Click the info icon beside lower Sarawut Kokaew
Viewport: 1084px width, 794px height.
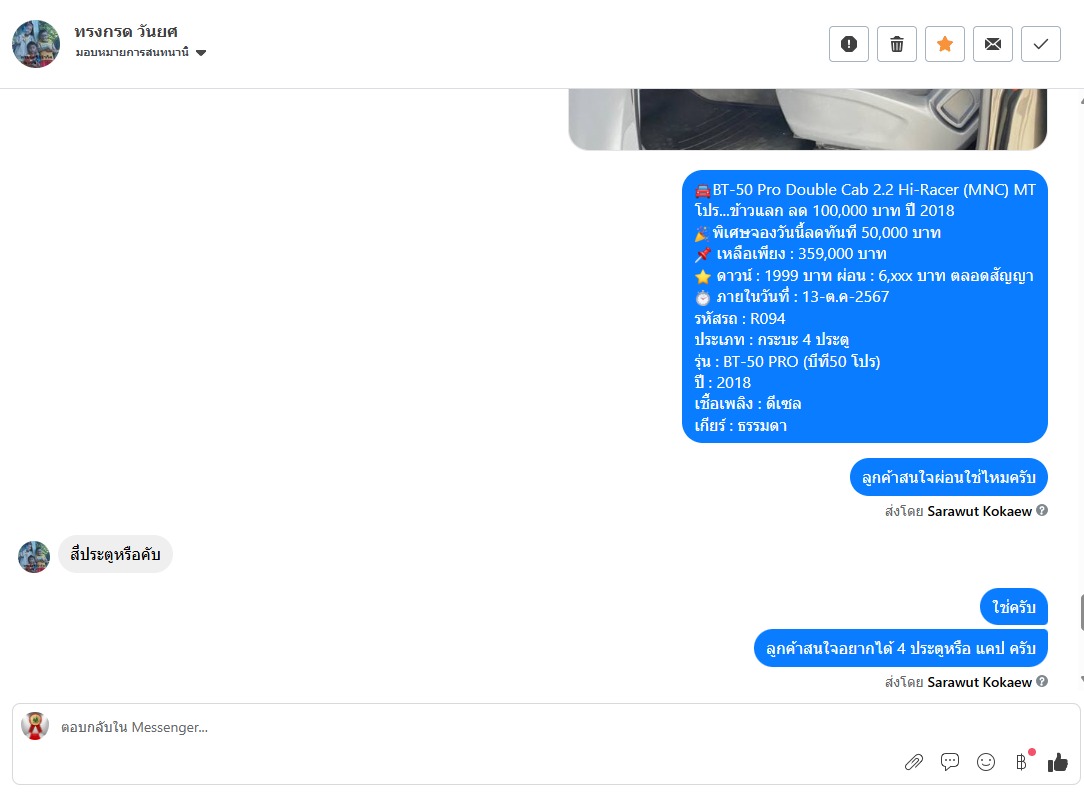click(x=1042, y=681)
